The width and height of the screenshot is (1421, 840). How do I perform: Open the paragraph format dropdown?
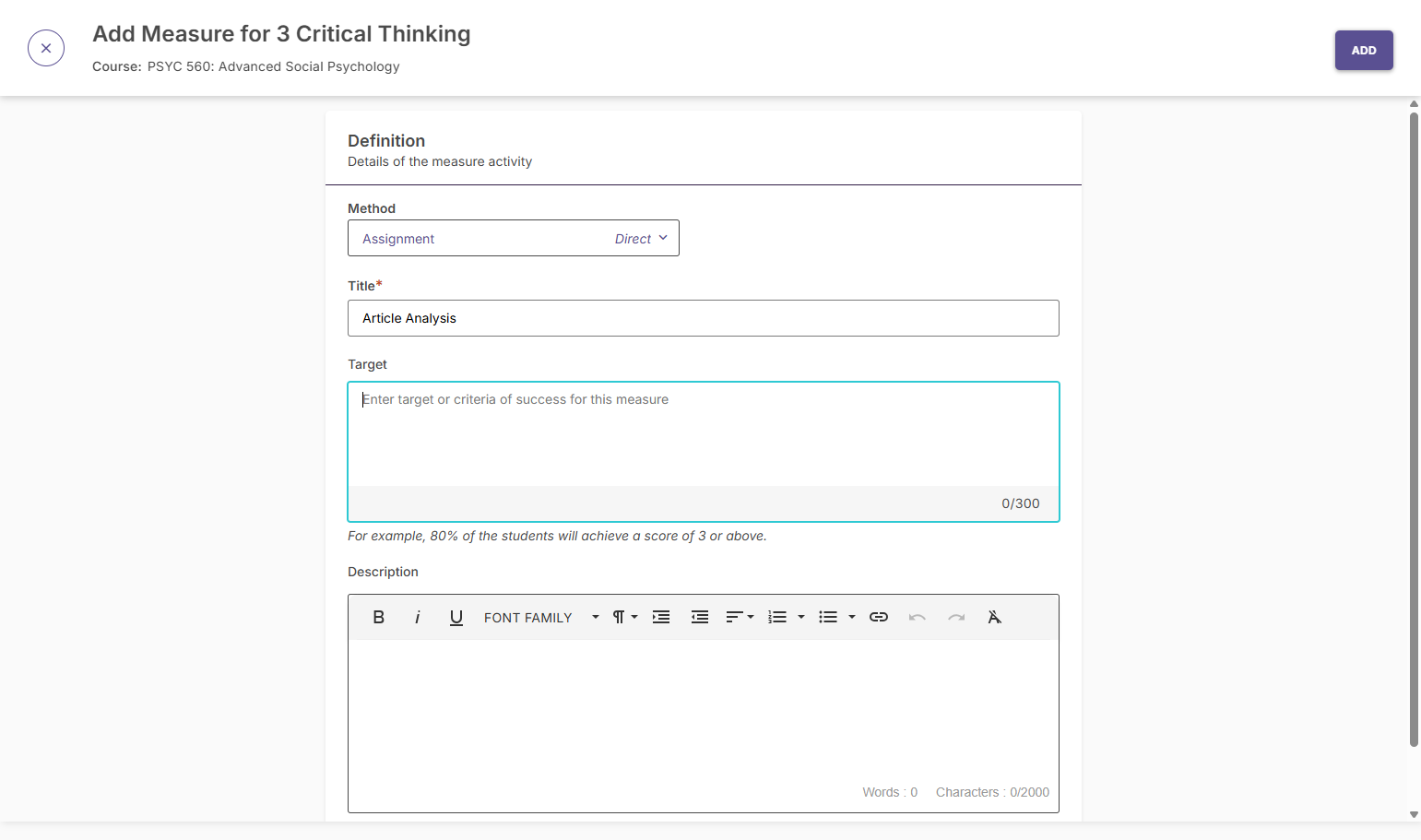pos(625,617)
